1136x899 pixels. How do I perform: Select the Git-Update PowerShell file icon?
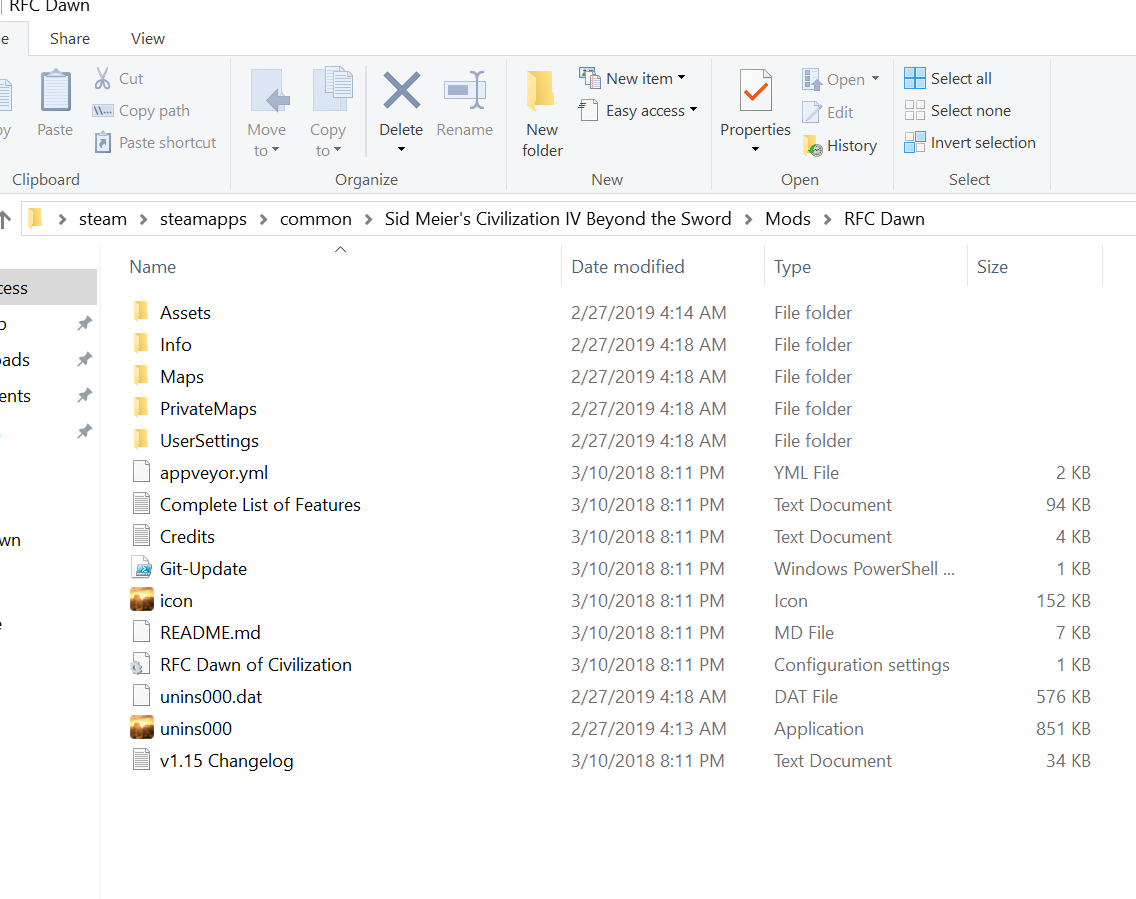(141, 569)
